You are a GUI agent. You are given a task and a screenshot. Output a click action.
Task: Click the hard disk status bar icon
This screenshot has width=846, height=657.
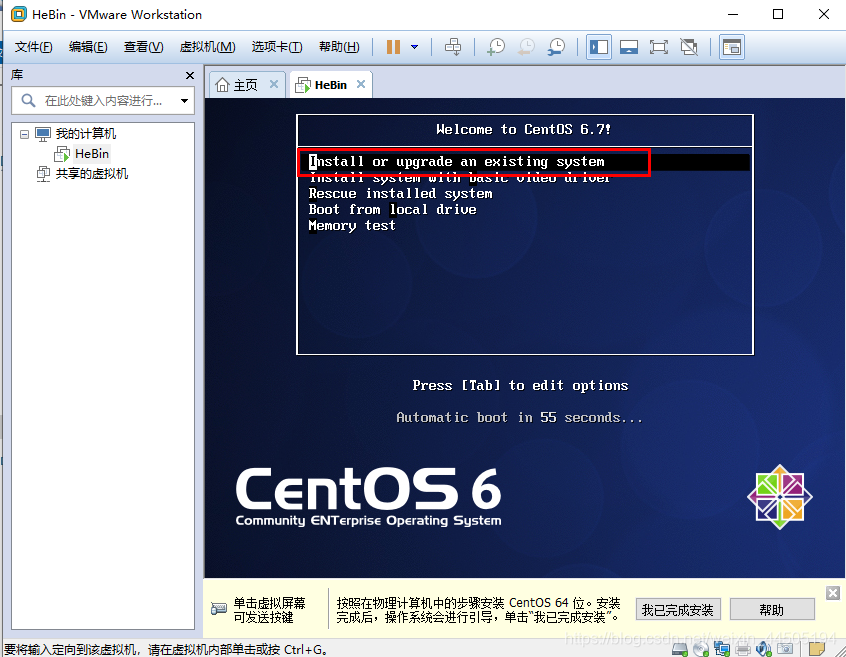click(x=680, y=649)
